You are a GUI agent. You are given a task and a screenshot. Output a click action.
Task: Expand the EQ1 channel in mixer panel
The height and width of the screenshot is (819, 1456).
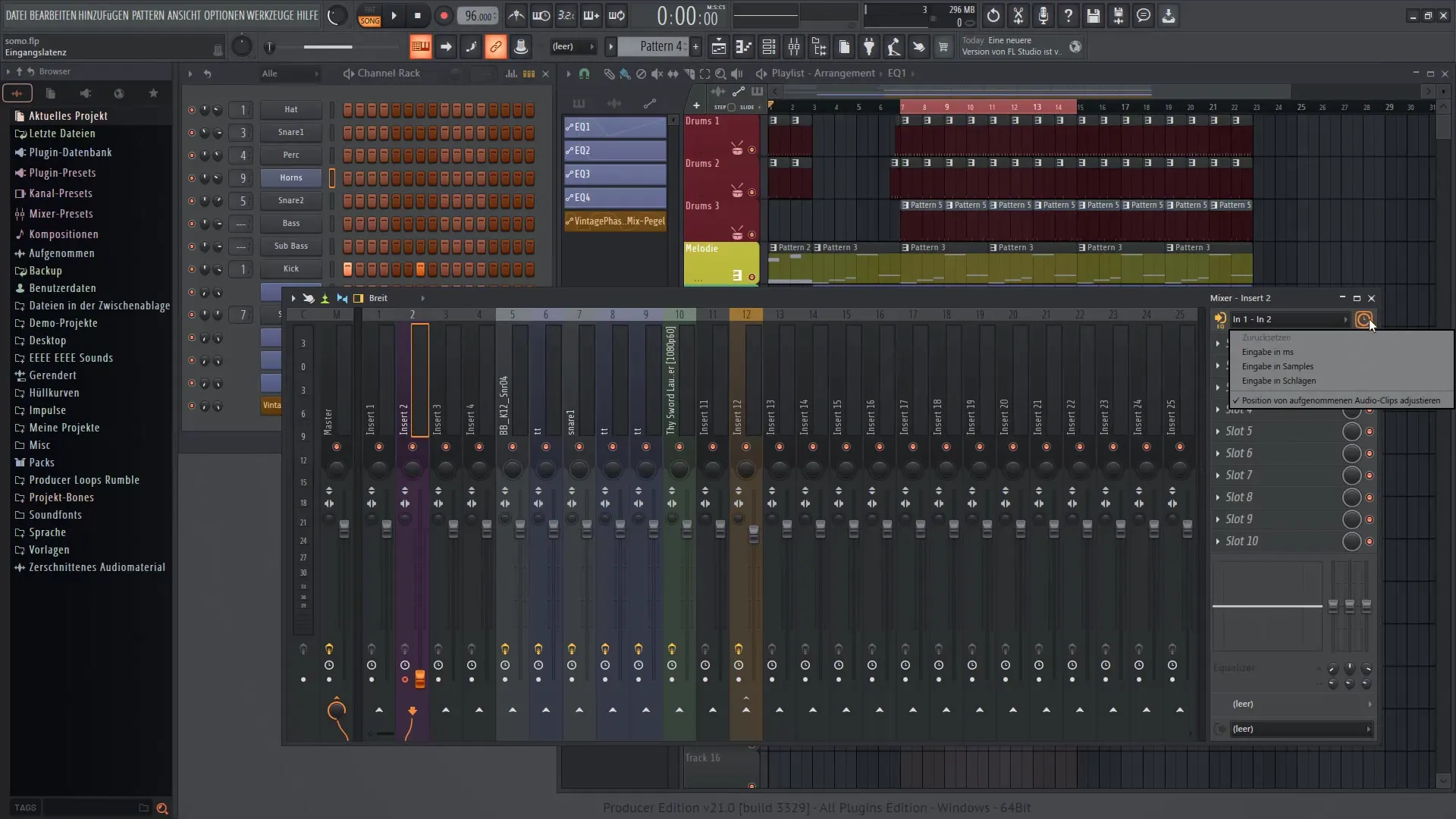(614, 126)
